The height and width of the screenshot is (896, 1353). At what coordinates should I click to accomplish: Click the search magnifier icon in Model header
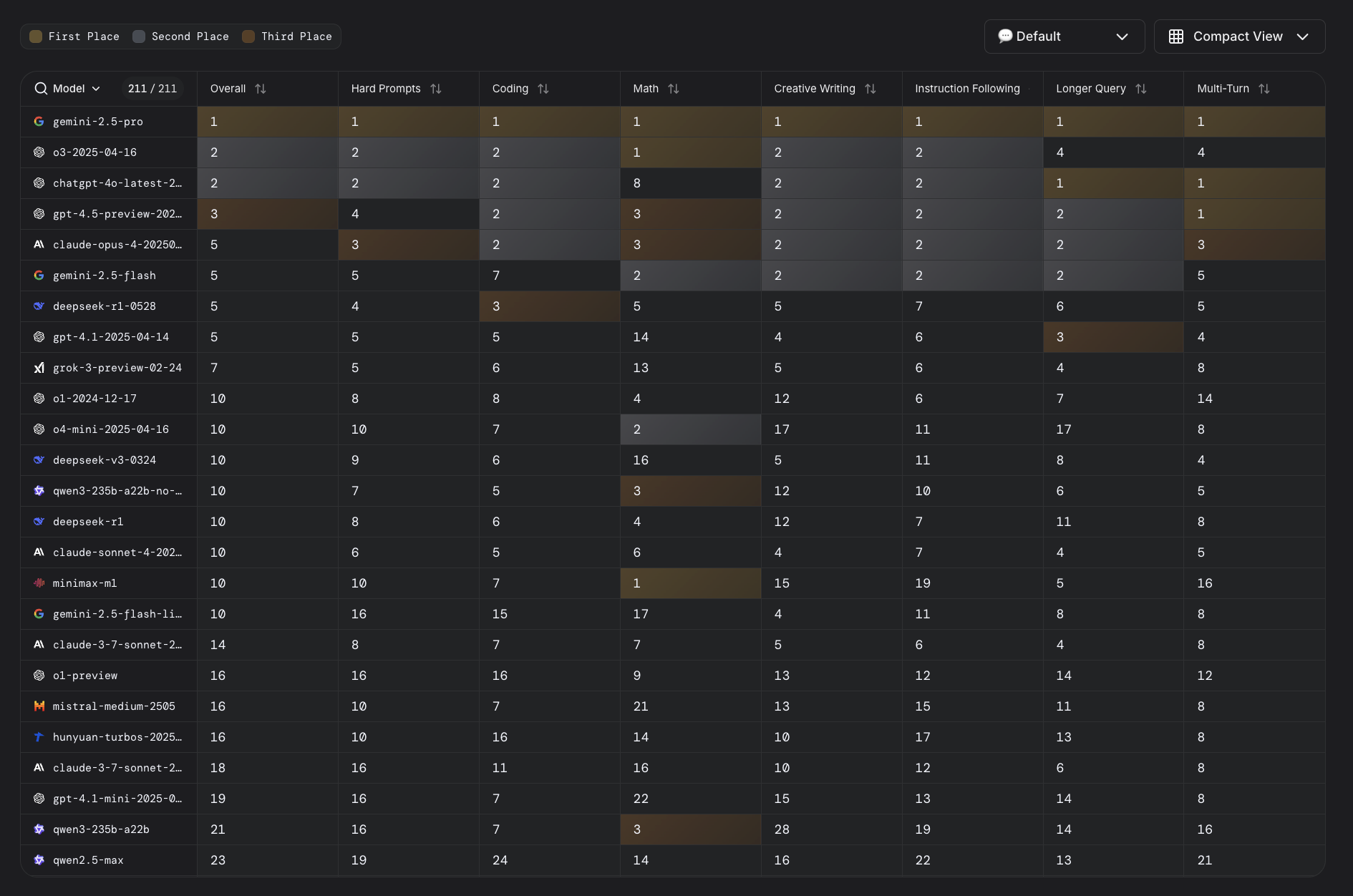41,89
